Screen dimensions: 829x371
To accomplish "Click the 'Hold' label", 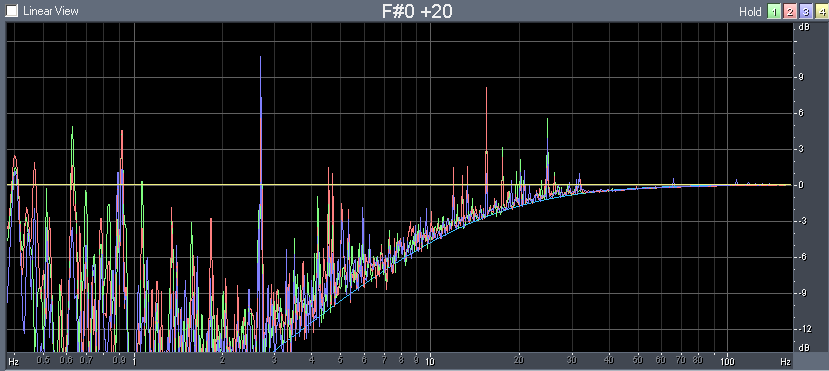I will 750,12.
